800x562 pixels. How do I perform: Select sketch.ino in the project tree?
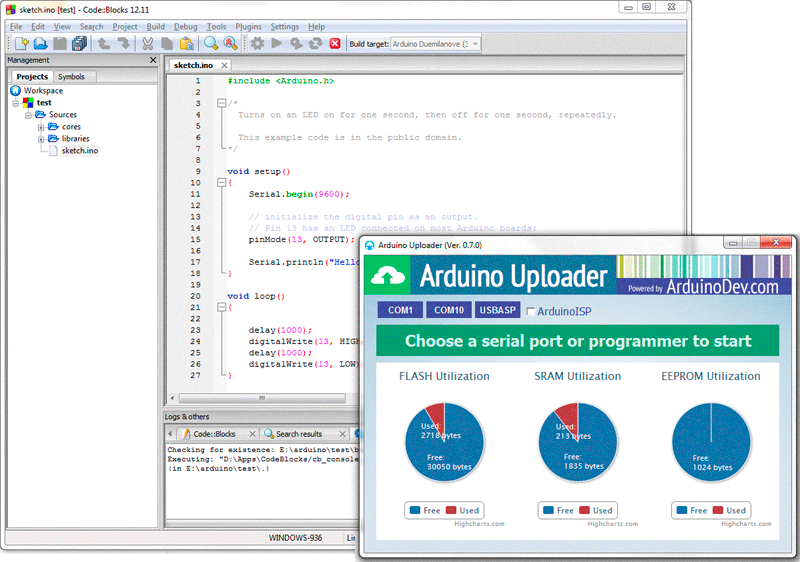[x=80, y=151]
